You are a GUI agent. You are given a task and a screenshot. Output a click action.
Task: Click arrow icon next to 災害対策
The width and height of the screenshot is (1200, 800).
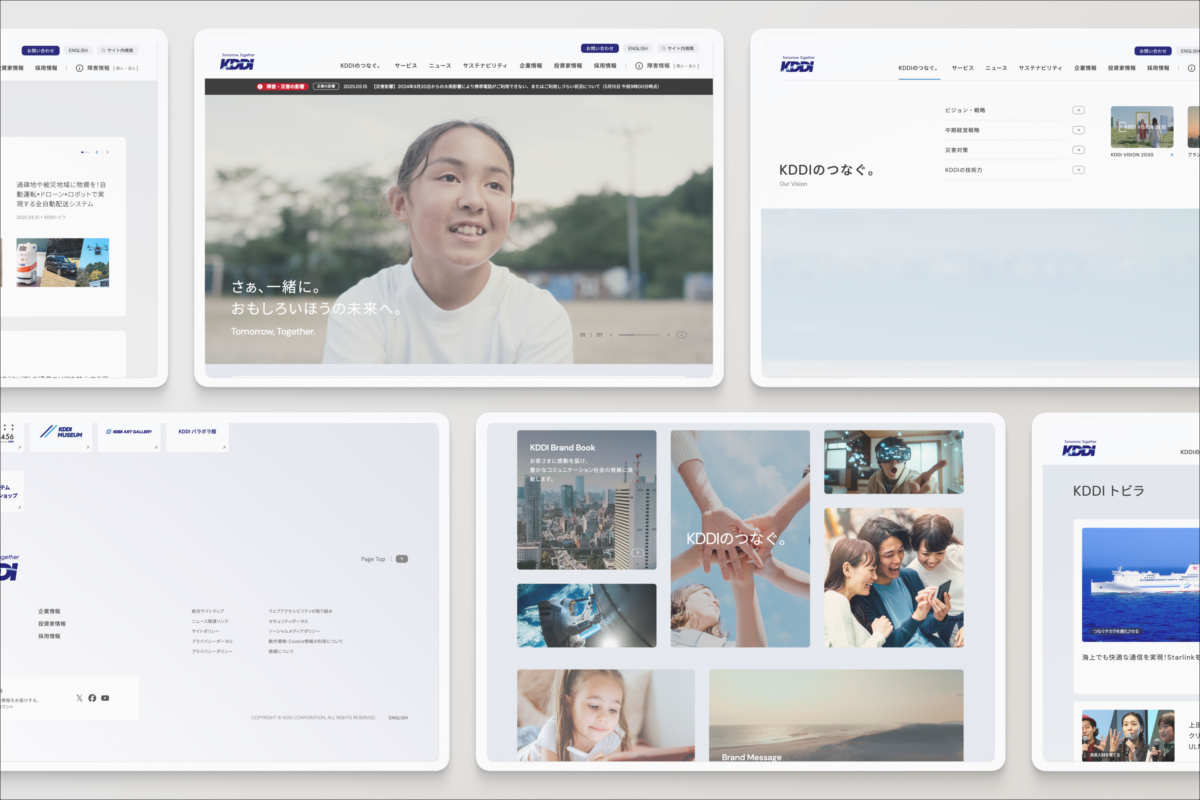(x=1078, y=150)
